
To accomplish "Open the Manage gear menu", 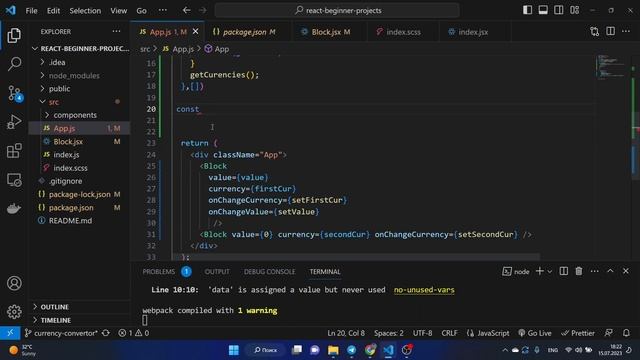I will click(x=14, y=311).
